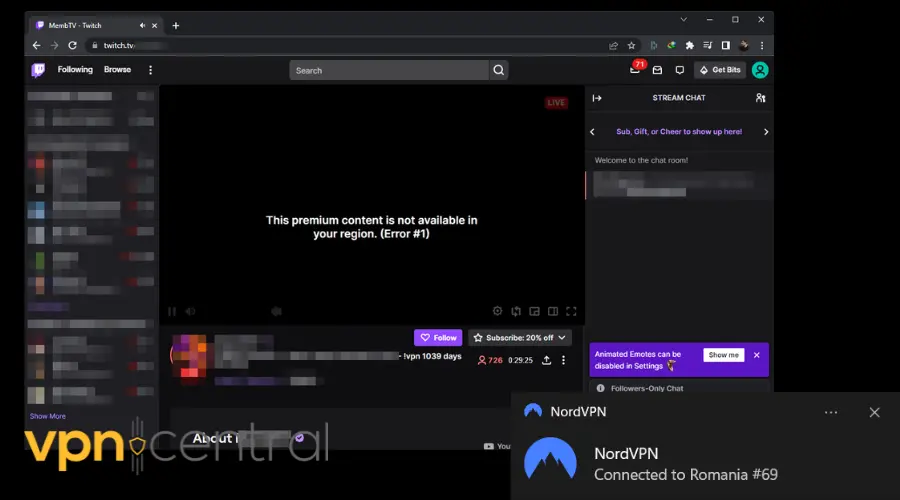Screen dimensions: 900x500
Task: Reload the Twitch page
Action: (x=72, y=45)
